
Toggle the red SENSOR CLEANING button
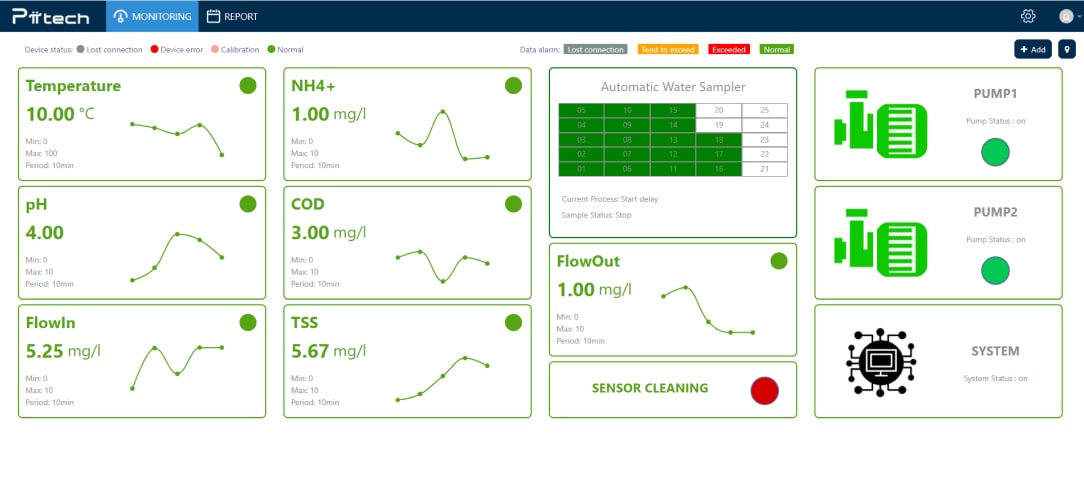tap(765, 390)
